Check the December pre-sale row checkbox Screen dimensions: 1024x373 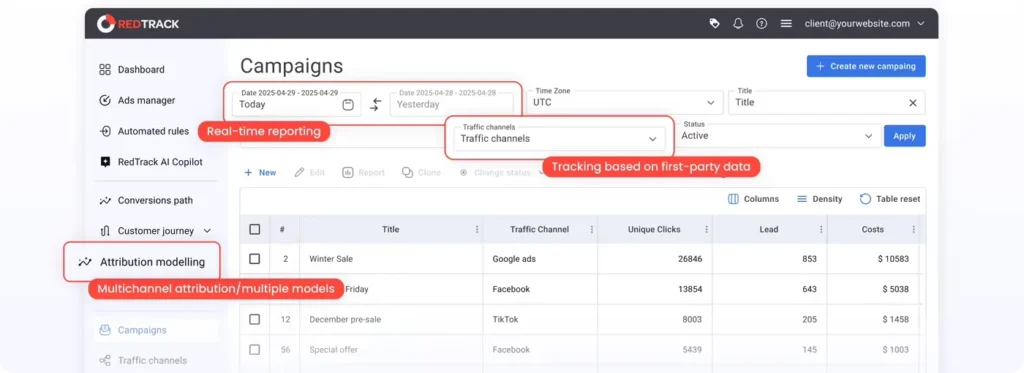(x=255, y=319)
